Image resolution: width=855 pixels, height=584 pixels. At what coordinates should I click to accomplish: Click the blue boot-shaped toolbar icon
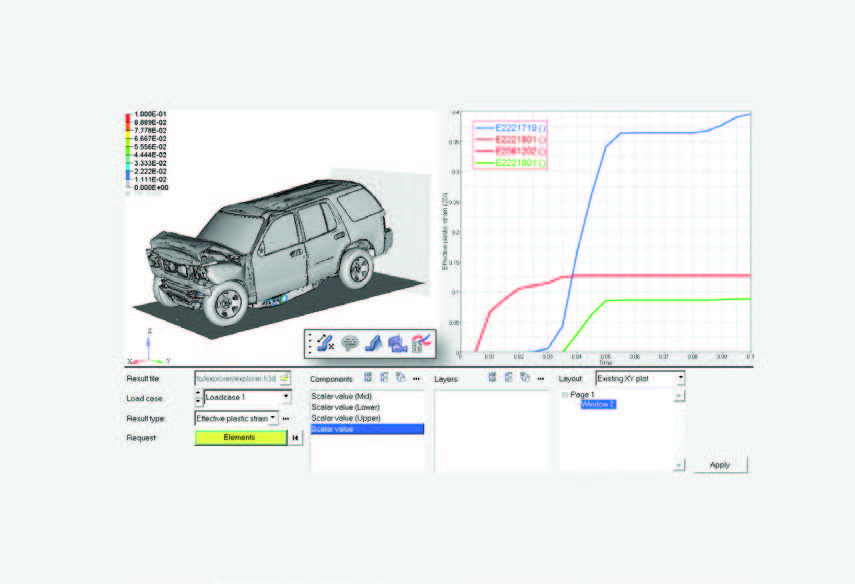point(373,342)
